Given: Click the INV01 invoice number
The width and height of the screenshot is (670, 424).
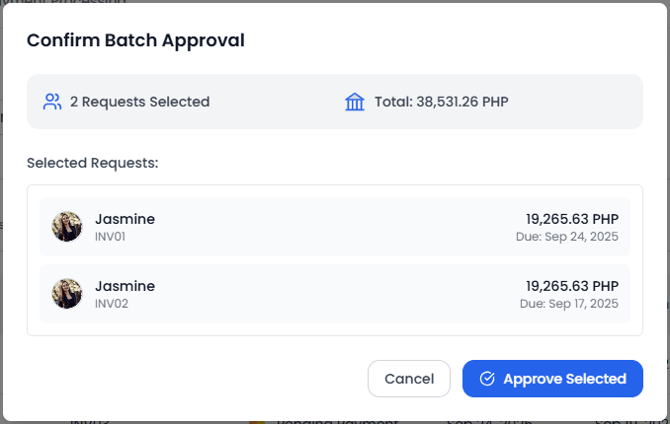Looking at the screenshot, I should tap(110, 237).
